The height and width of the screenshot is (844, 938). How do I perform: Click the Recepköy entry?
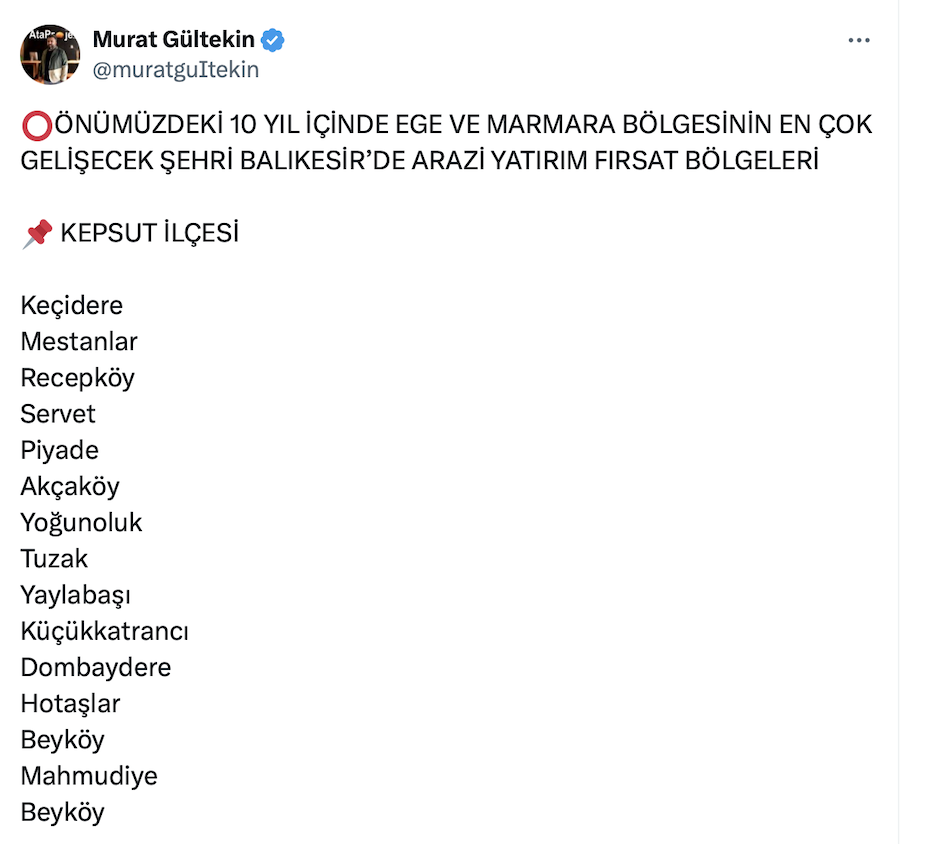click(x=77, y=378)
